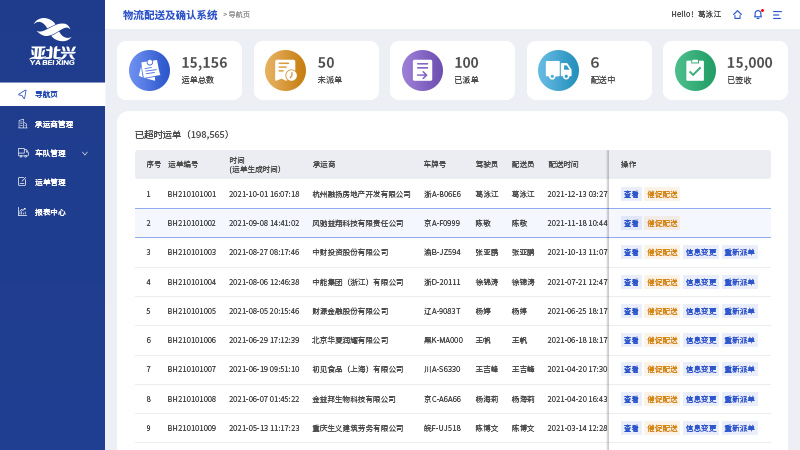Click 催促配送 for order BH210101001
The image size is (800, 450).
click(662, 194)
